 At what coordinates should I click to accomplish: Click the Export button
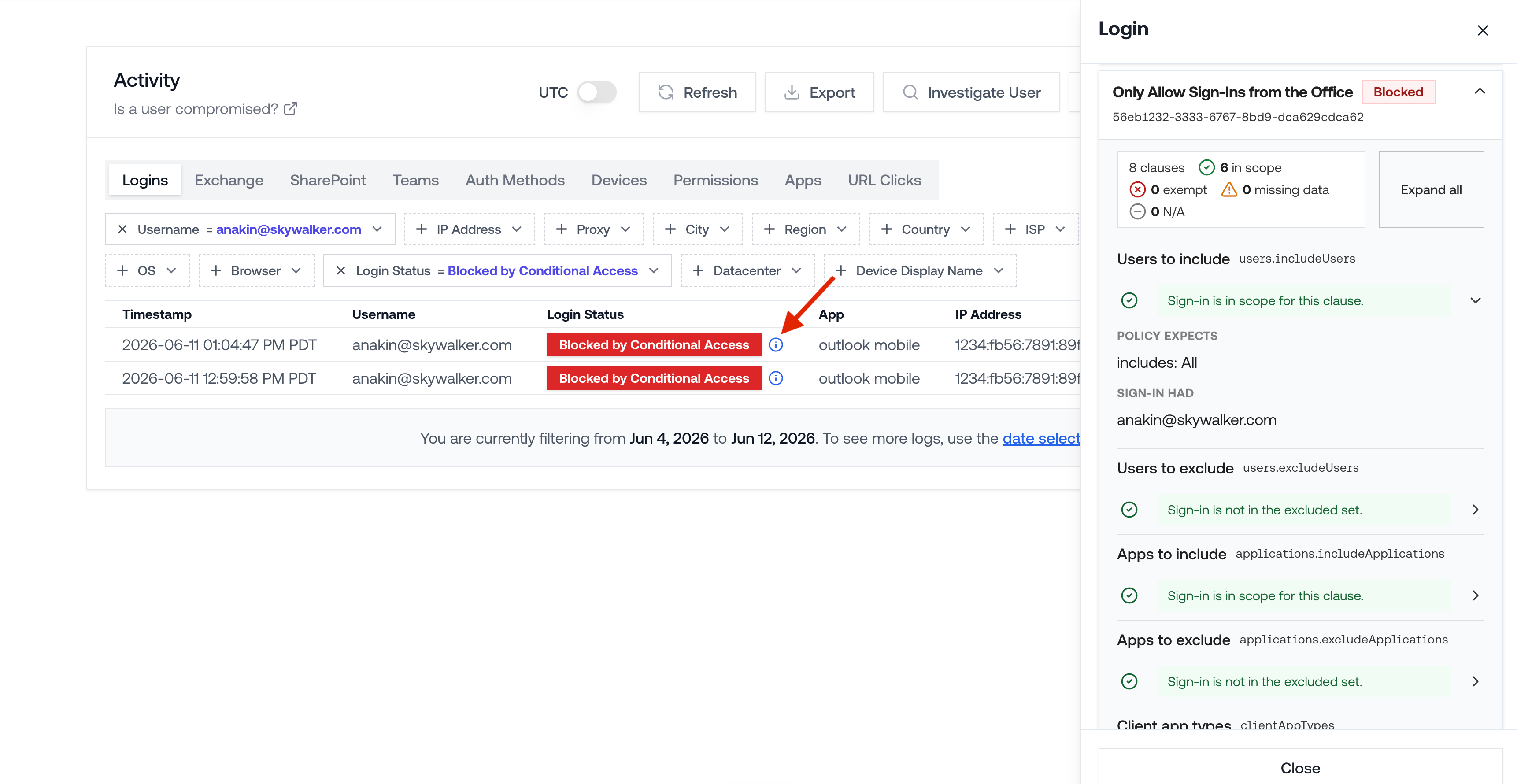click(x=819, y=92)
